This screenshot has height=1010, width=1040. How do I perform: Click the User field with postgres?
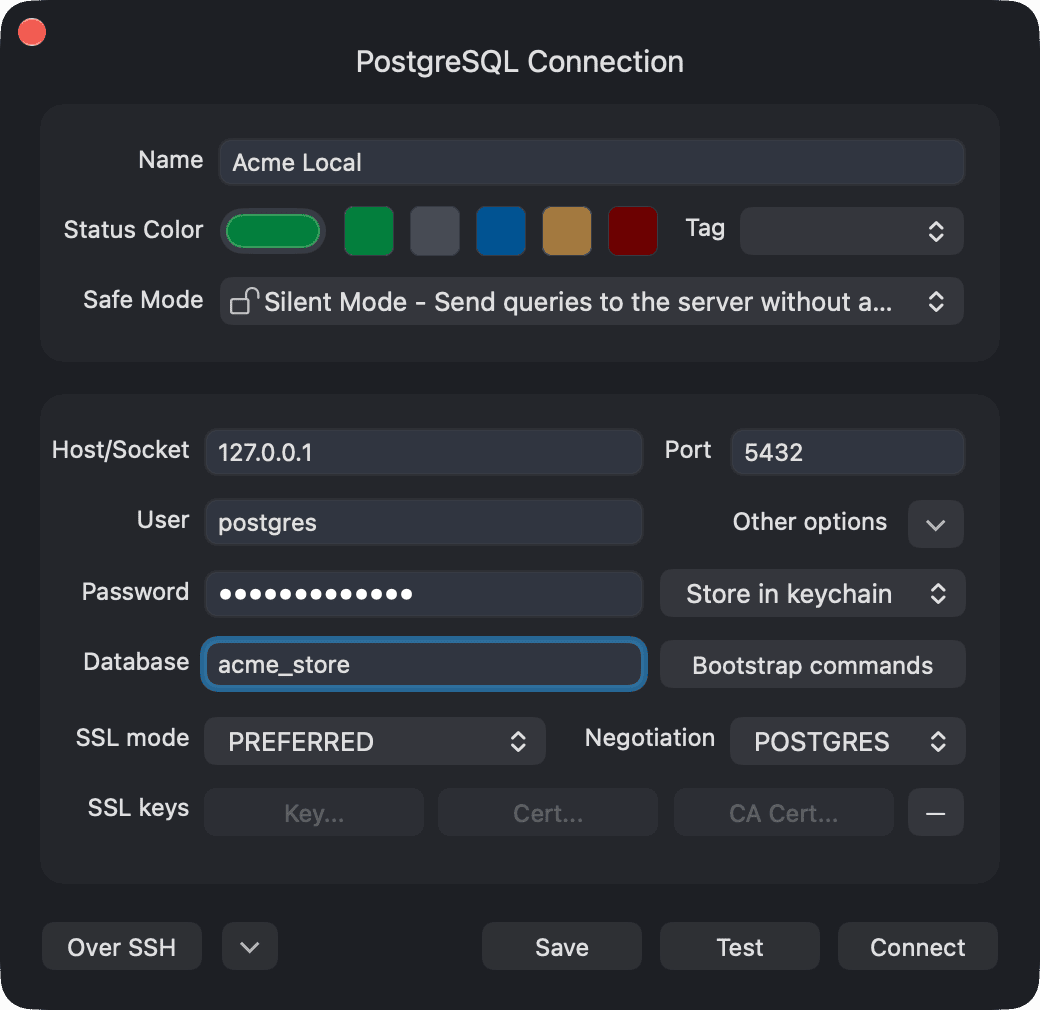tap(424, 523)
